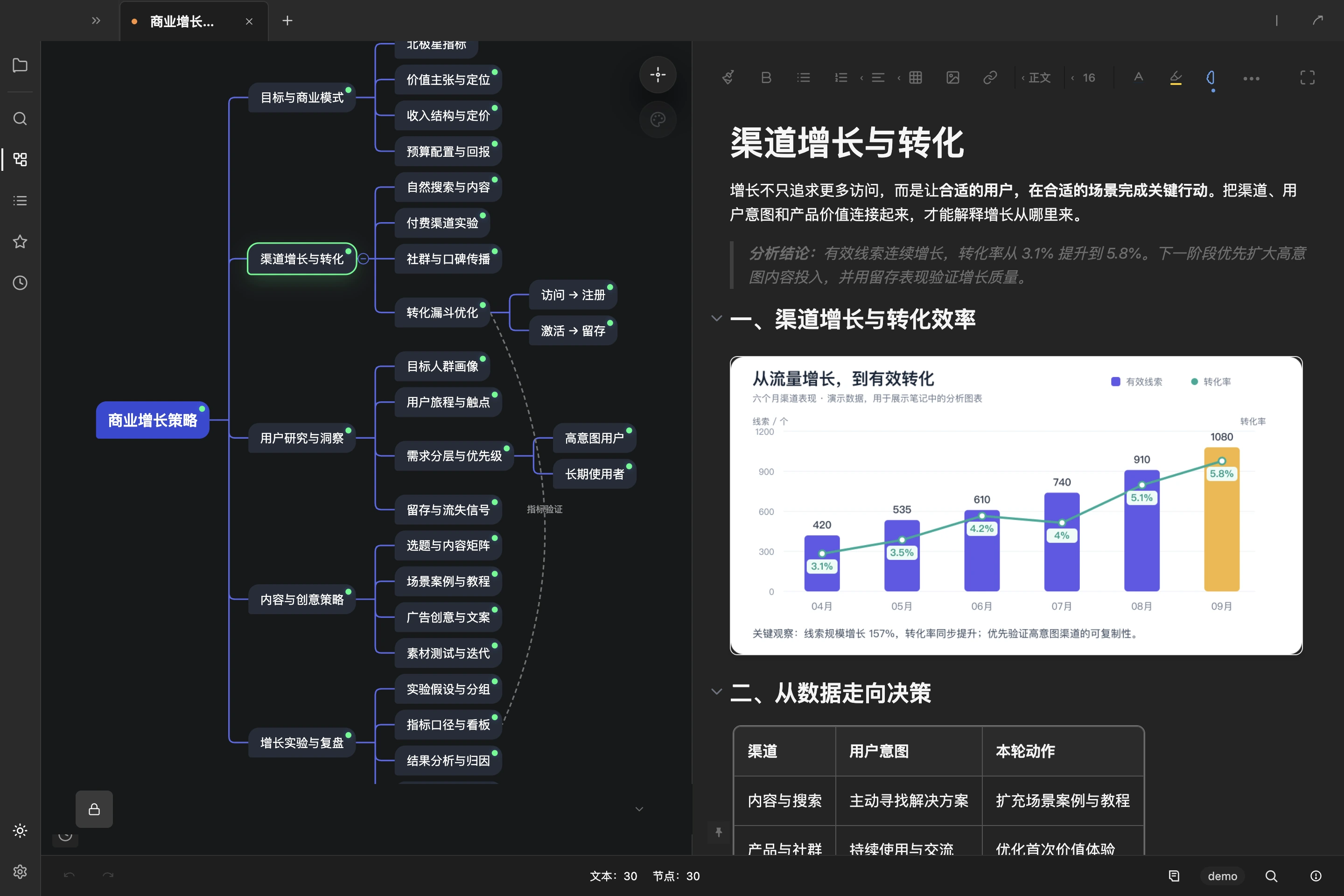Viewport: 1344px width, 896px height.
Task: Insert a bulleted list
Action: 804,78
